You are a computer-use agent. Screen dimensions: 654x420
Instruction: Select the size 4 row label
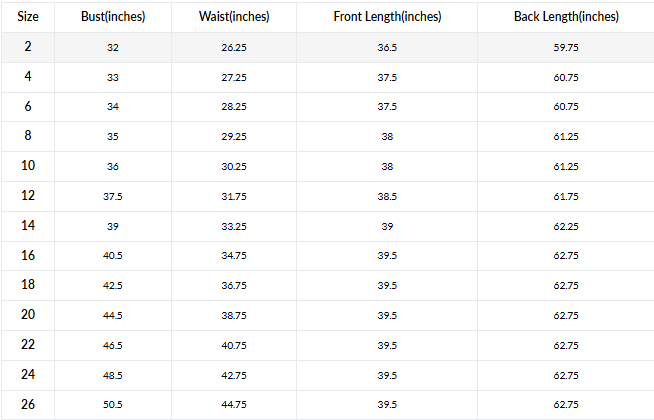[x=28, y=76]
